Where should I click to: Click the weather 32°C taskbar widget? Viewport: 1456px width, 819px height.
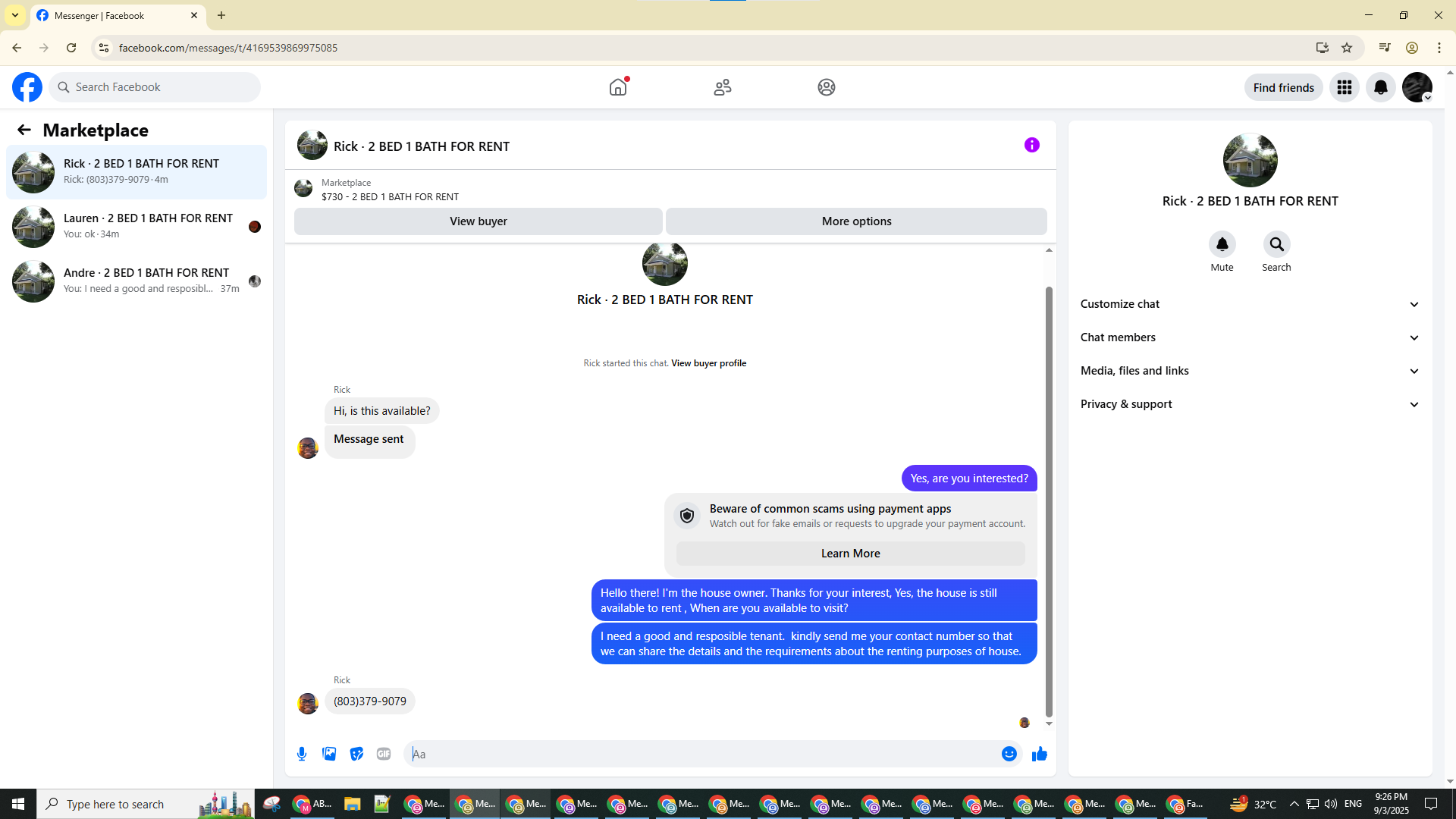[x=1253, y=804]
